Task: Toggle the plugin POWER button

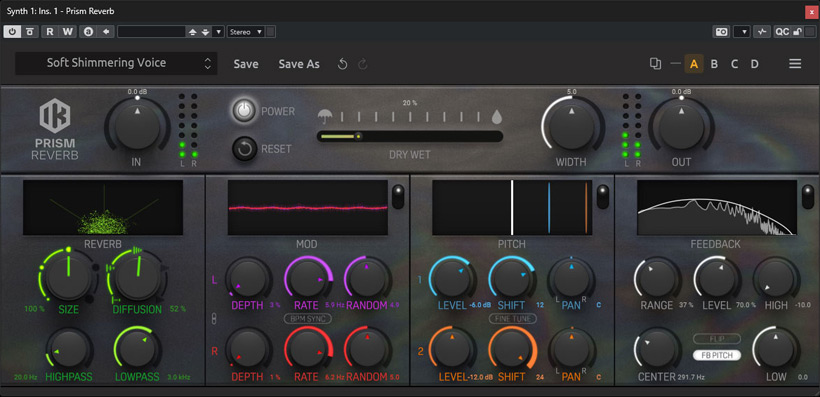Action: [244, 111]
